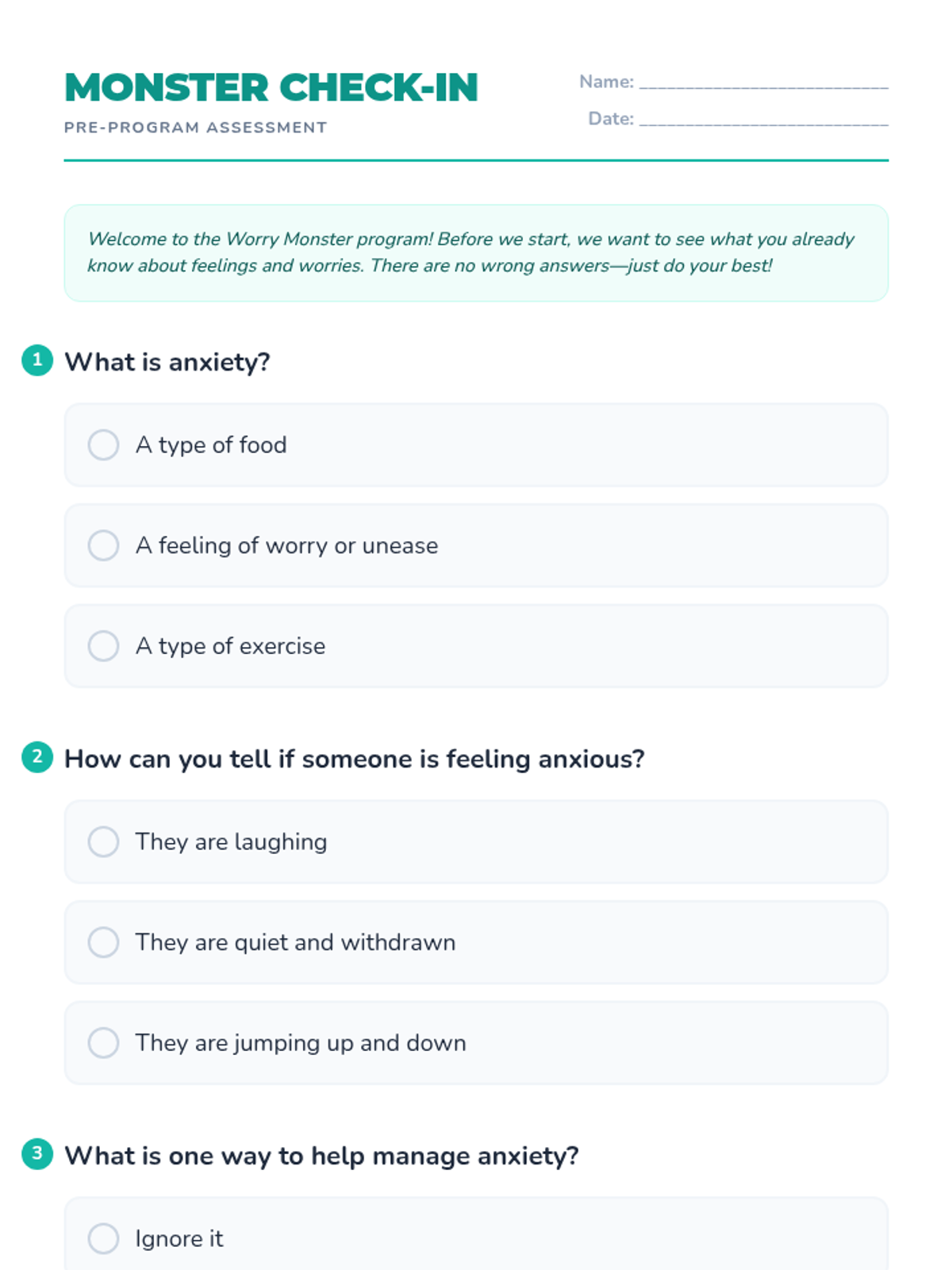
Task: Click the Name input line
Action: point(763,83)
